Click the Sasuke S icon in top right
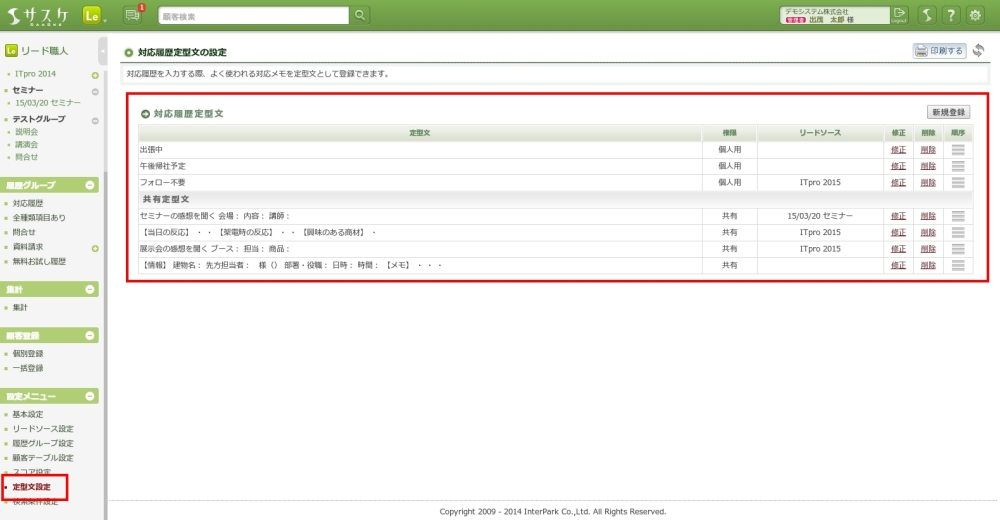This screenshot has height=520, width=1000. (x=926, y=15)
